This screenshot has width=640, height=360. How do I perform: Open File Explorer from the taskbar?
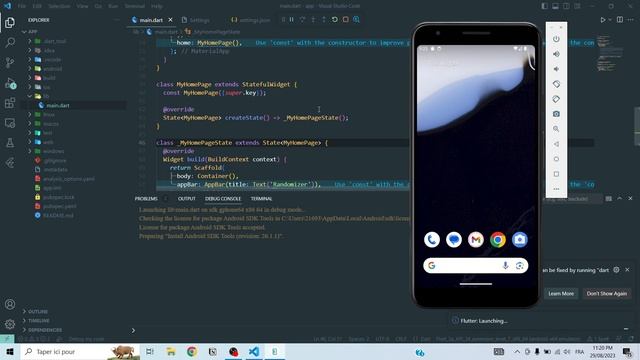(x=171, y=351)
